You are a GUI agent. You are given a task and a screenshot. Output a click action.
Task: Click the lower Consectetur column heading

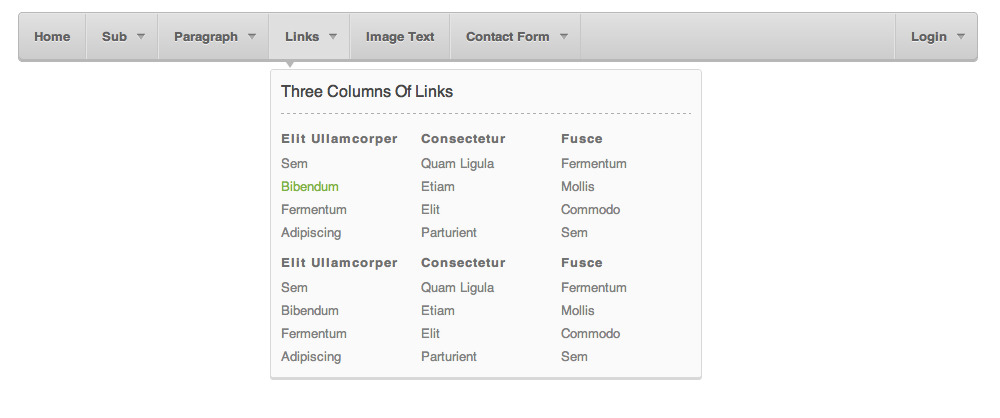click(x=463, y=263)
